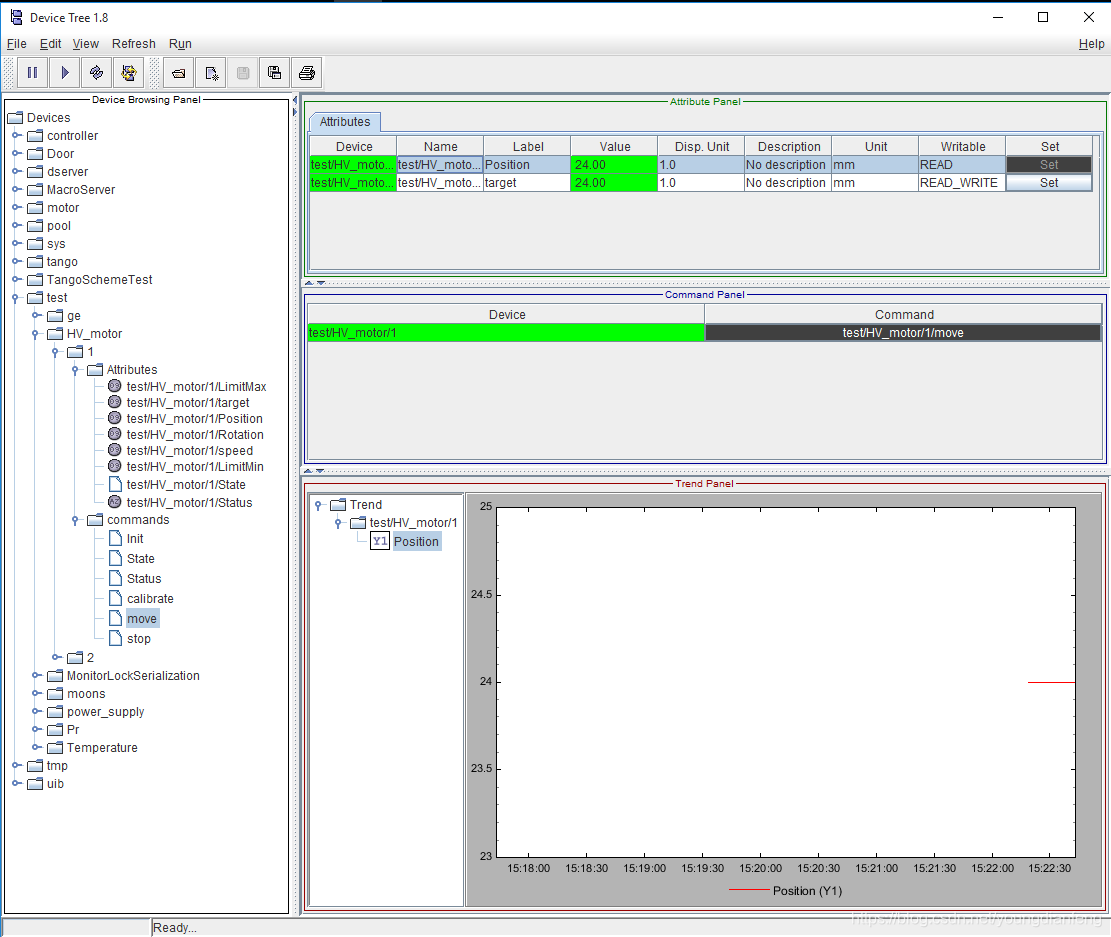Select the Temperature tree item
The width and height of the screenshot is (1111, 937).
tap(102, 748)
